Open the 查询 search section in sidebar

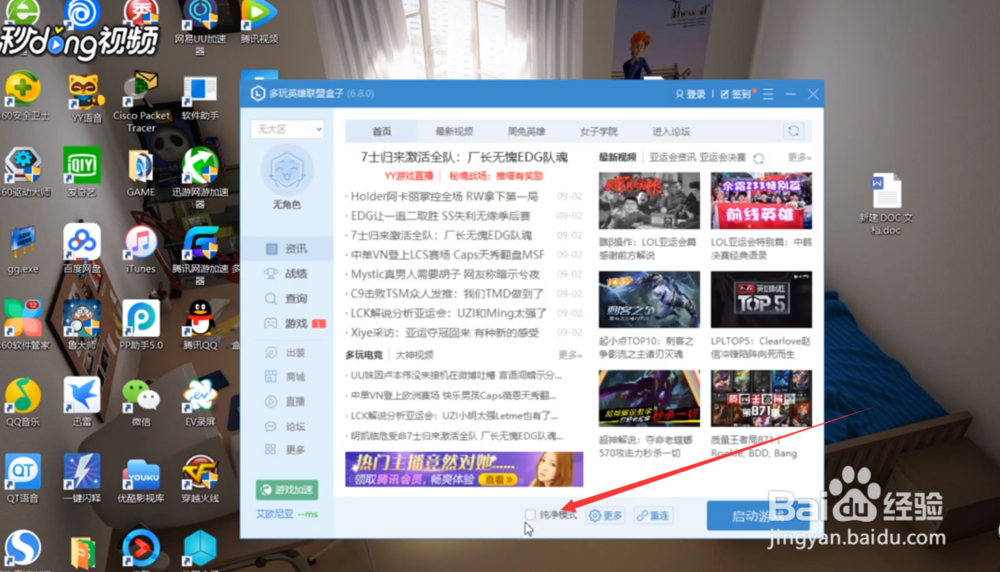coord(287,298)
